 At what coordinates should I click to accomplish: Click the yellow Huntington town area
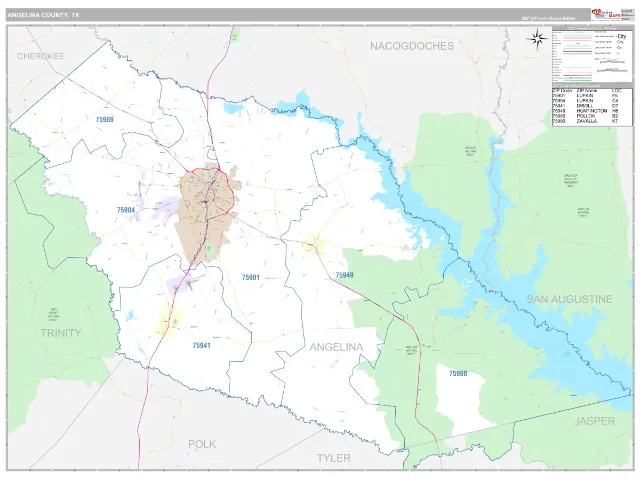(x=314, y=243)
